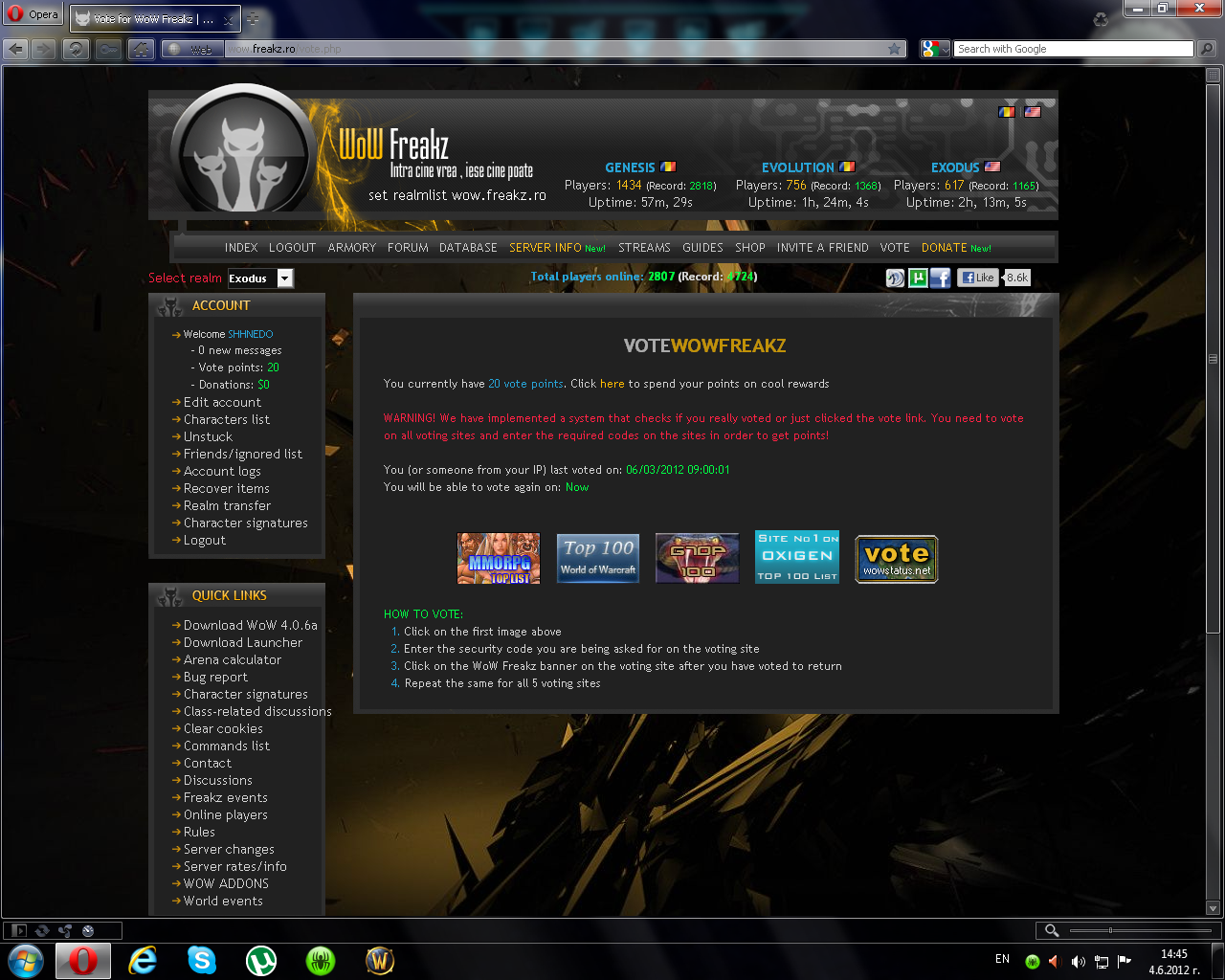Open Bug report quick link
This screenshot has width=1225, height=980.
pos(215,677)
